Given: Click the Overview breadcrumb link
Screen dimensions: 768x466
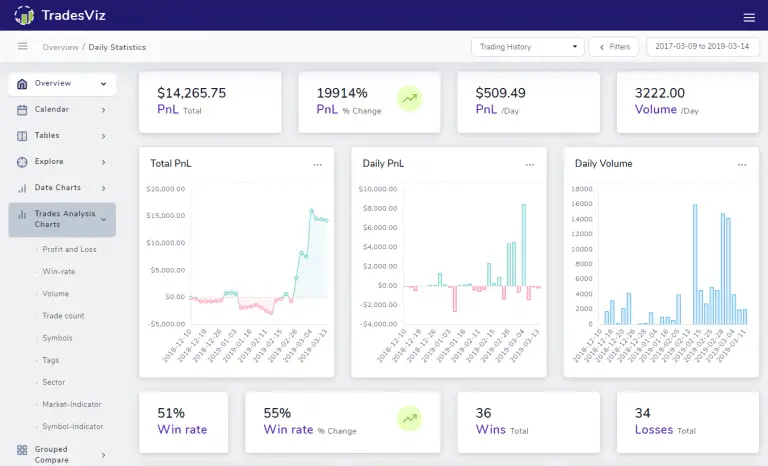Looking at the screenshot, I should coord(60,47).
